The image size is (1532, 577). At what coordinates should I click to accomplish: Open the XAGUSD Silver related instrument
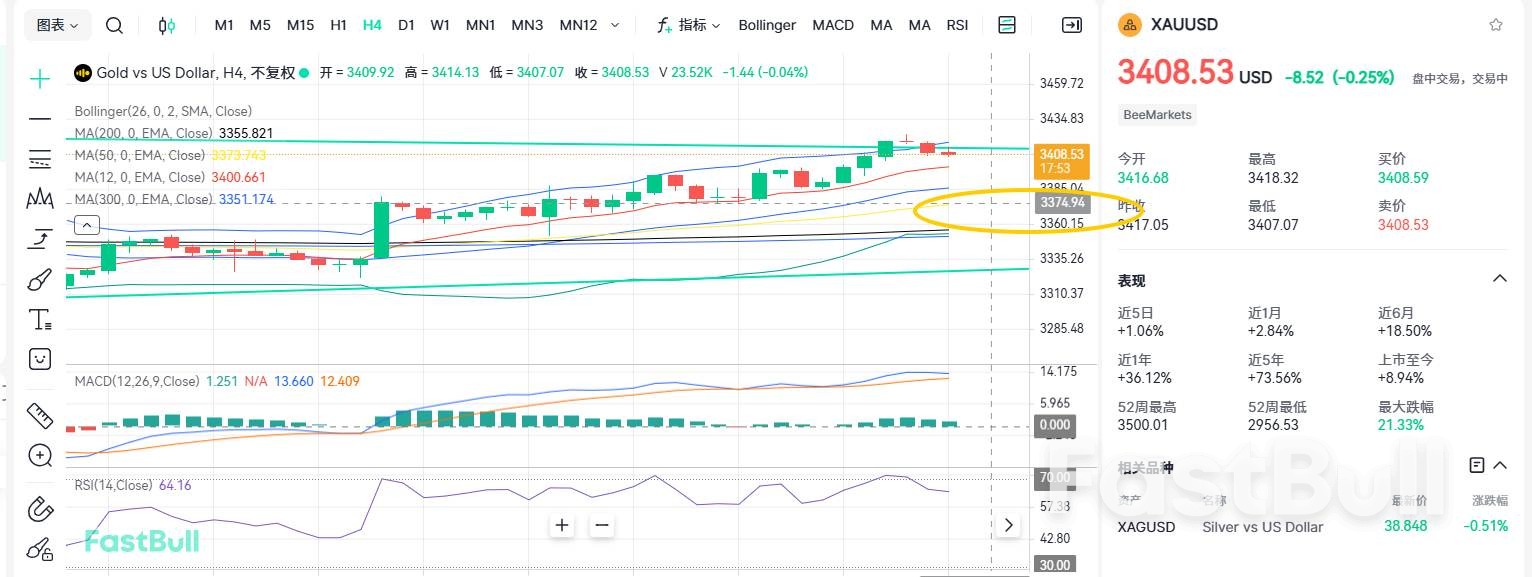[1262, 527]
